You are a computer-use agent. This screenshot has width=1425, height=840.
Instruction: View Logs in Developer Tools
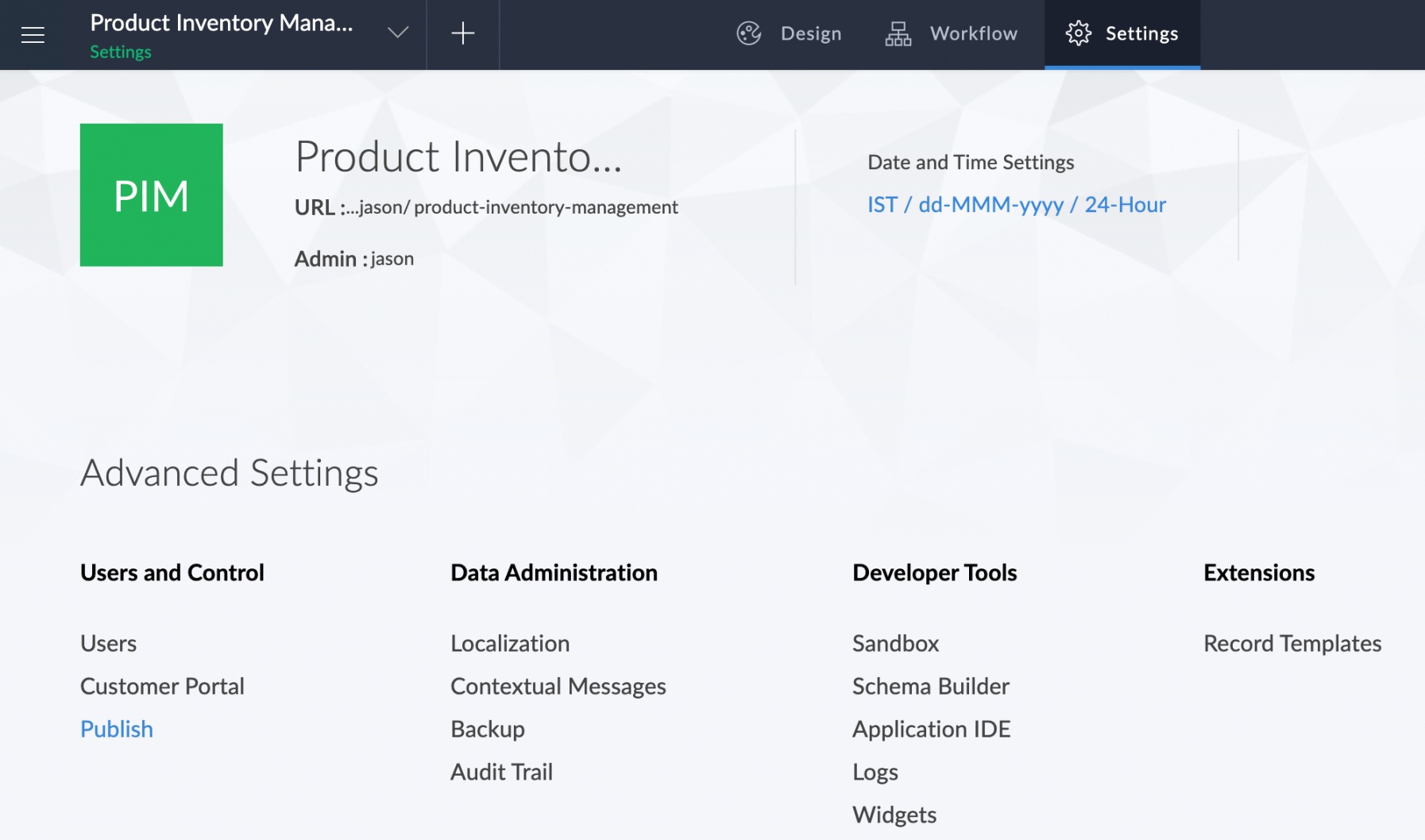pos(875,772)
